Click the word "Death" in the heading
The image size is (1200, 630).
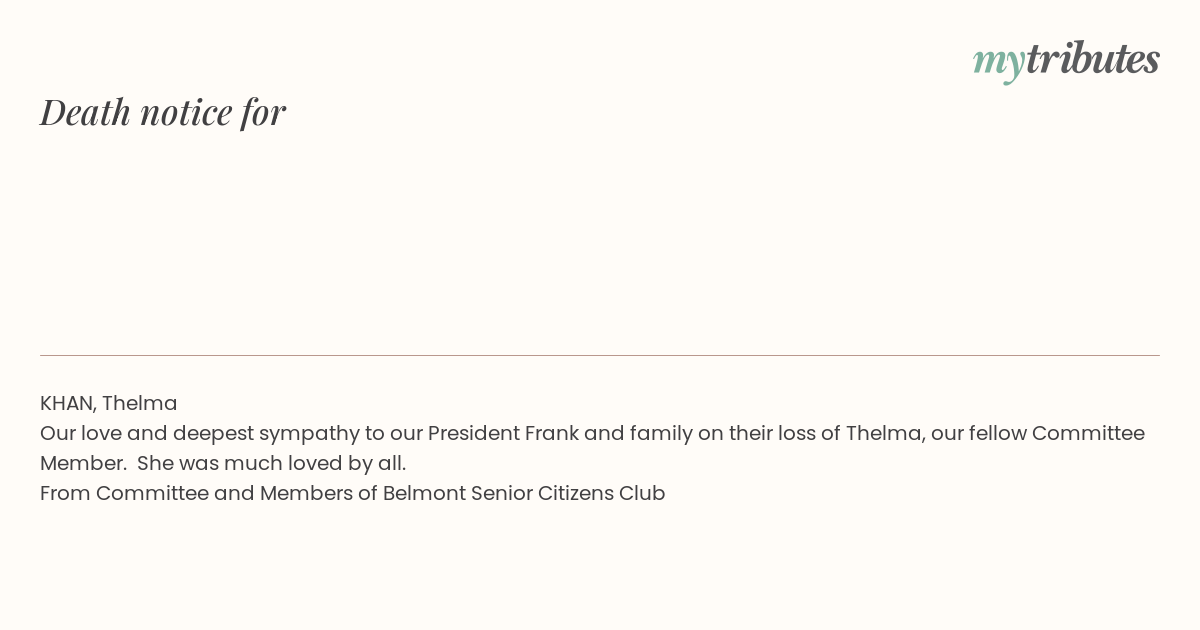[x=85, y=112]
